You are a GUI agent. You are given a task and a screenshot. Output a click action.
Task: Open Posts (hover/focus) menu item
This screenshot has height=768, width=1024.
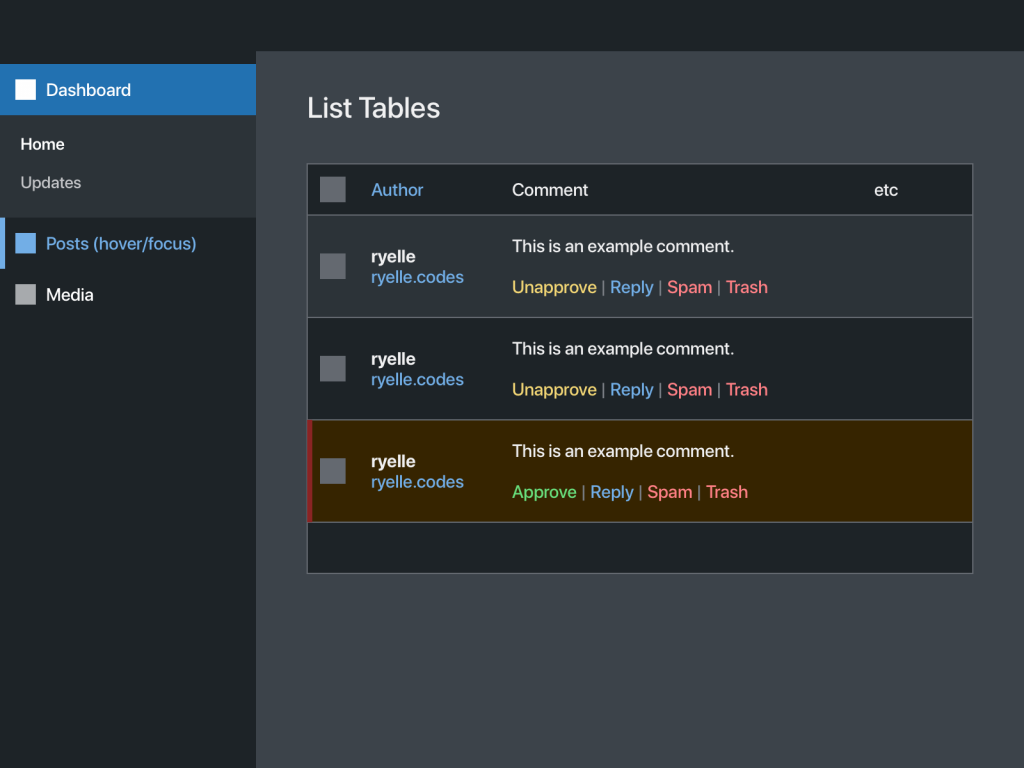[128, 243]
